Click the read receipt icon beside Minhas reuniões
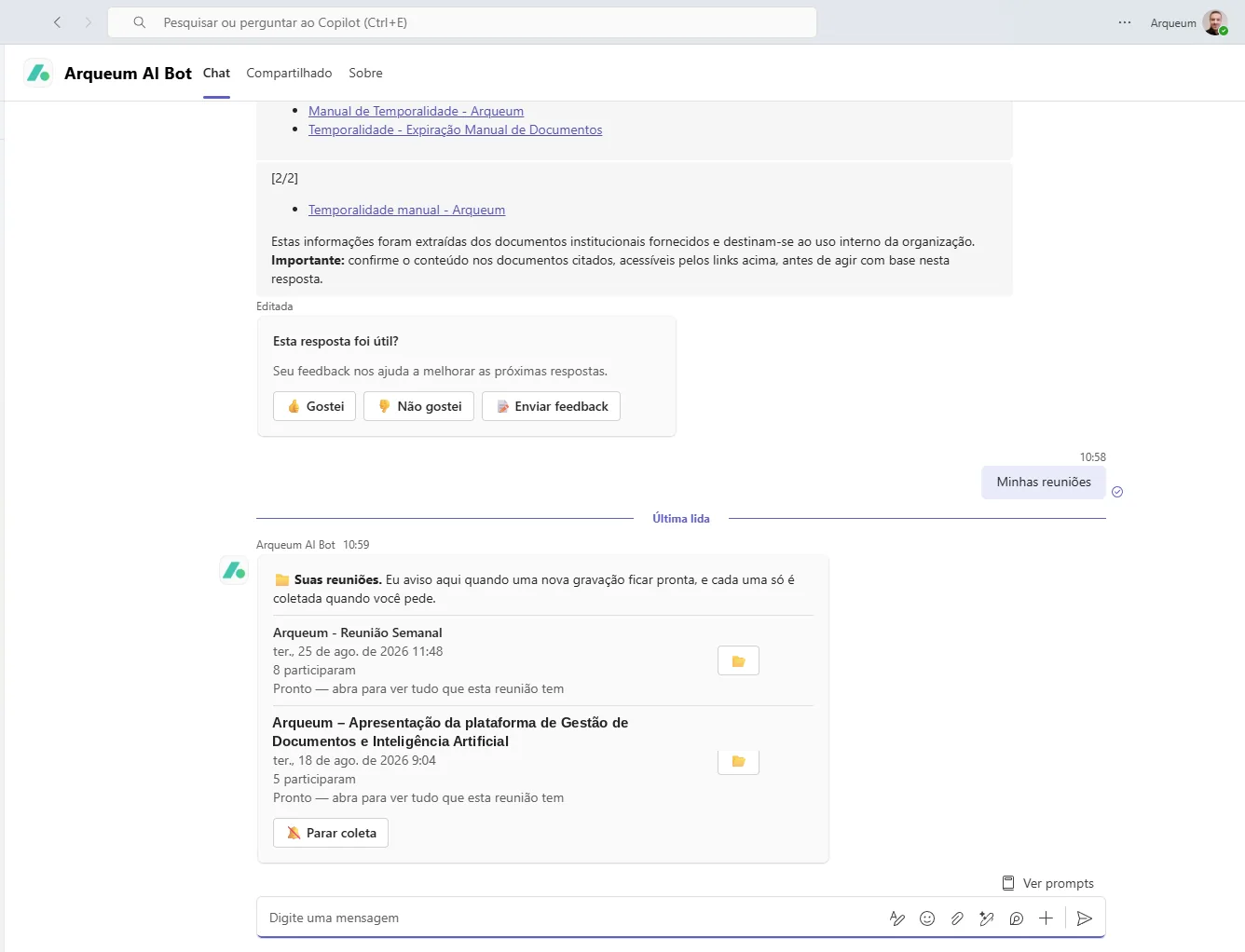This screenshot has width=1245, height=952. pyautogui.click(x=1117, y=492)
